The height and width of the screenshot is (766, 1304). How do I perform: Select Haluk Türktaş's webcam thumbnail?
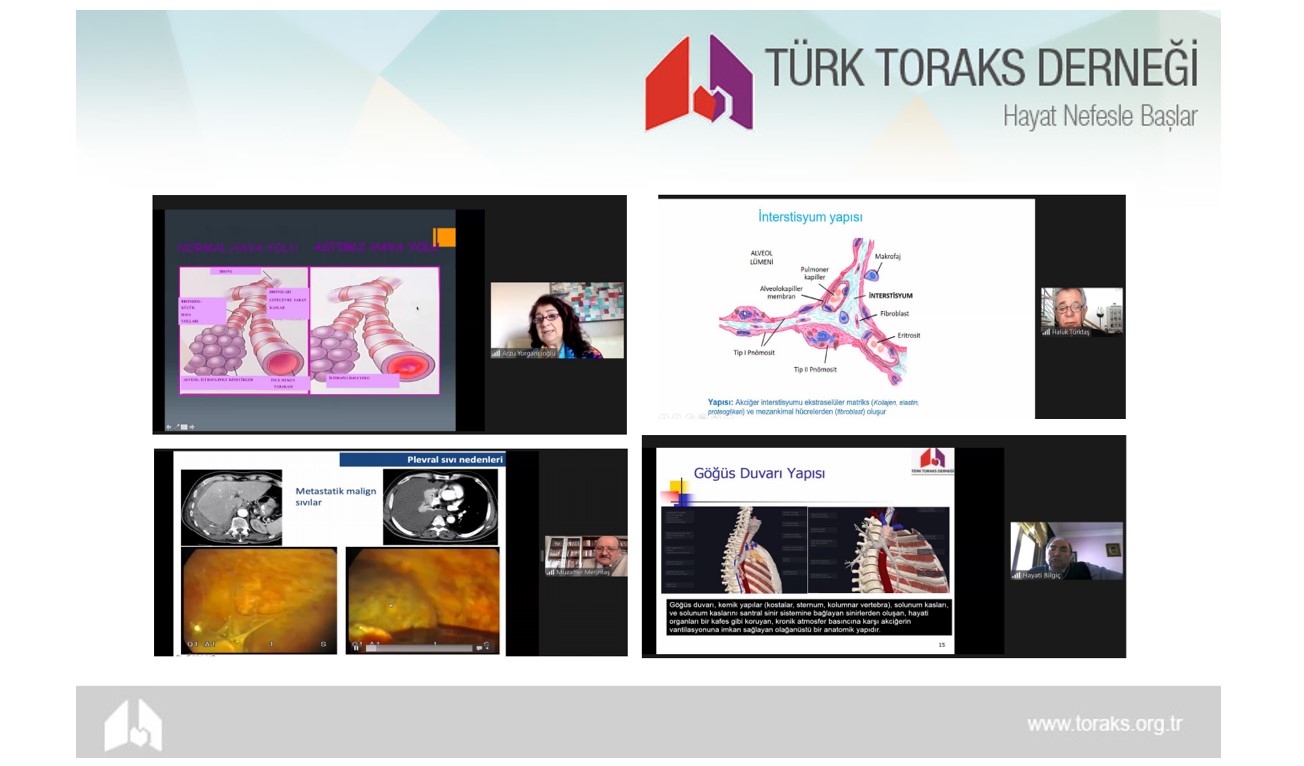click(x=1082, y=311)
